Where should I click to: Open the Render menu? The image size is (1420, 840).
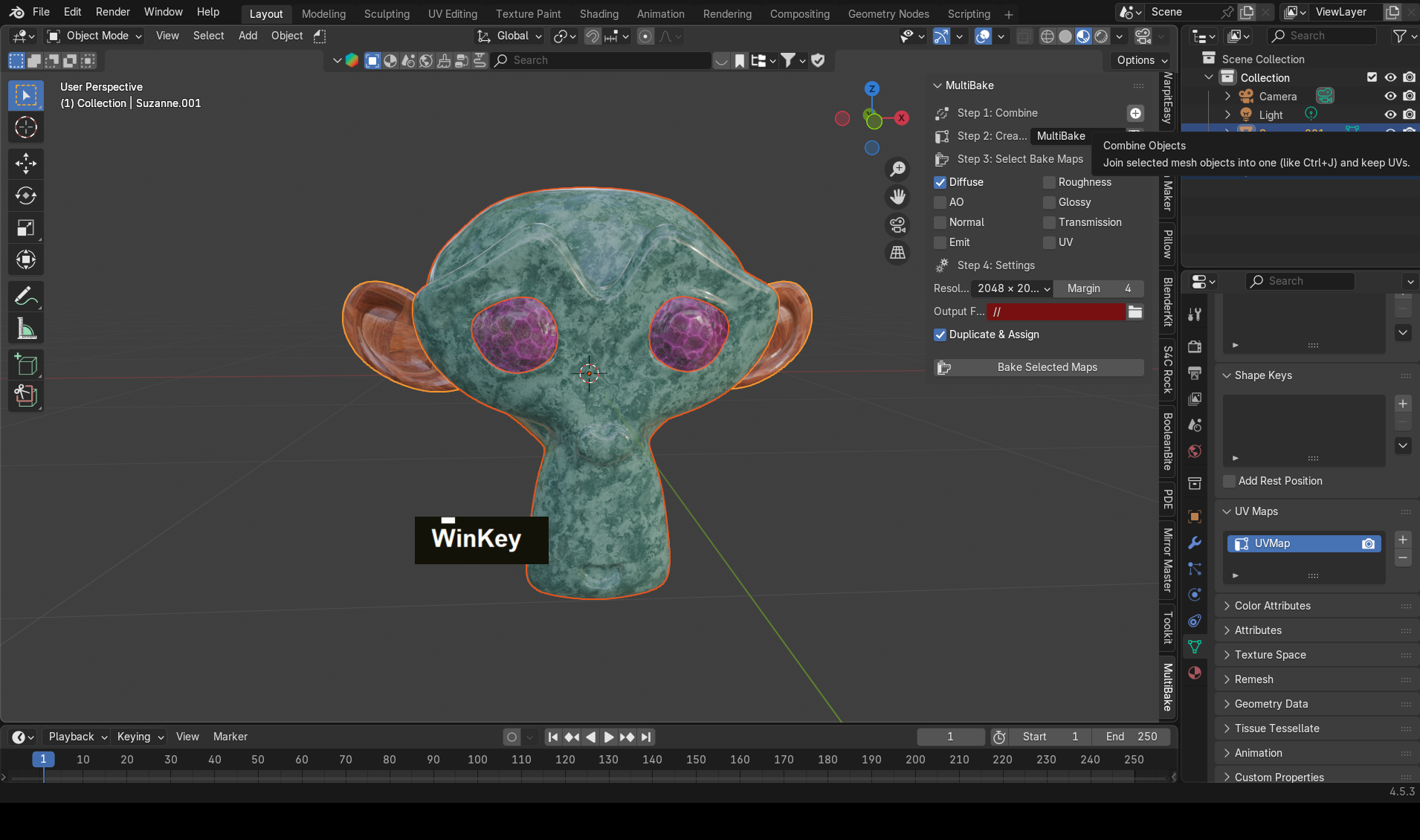113,12
